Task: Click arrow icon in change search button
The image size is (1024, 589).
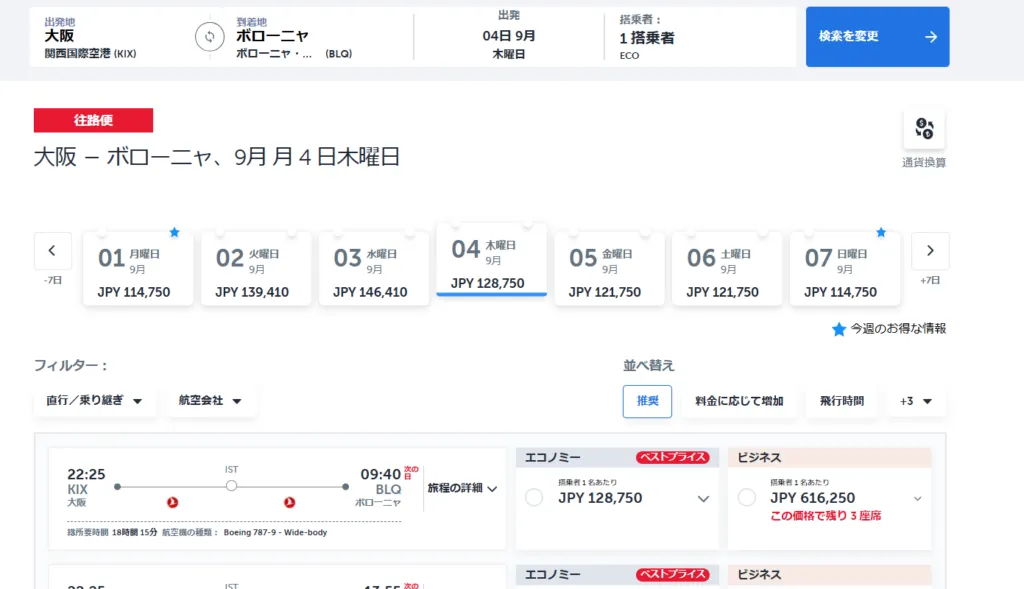Action: tap(931, 37)
